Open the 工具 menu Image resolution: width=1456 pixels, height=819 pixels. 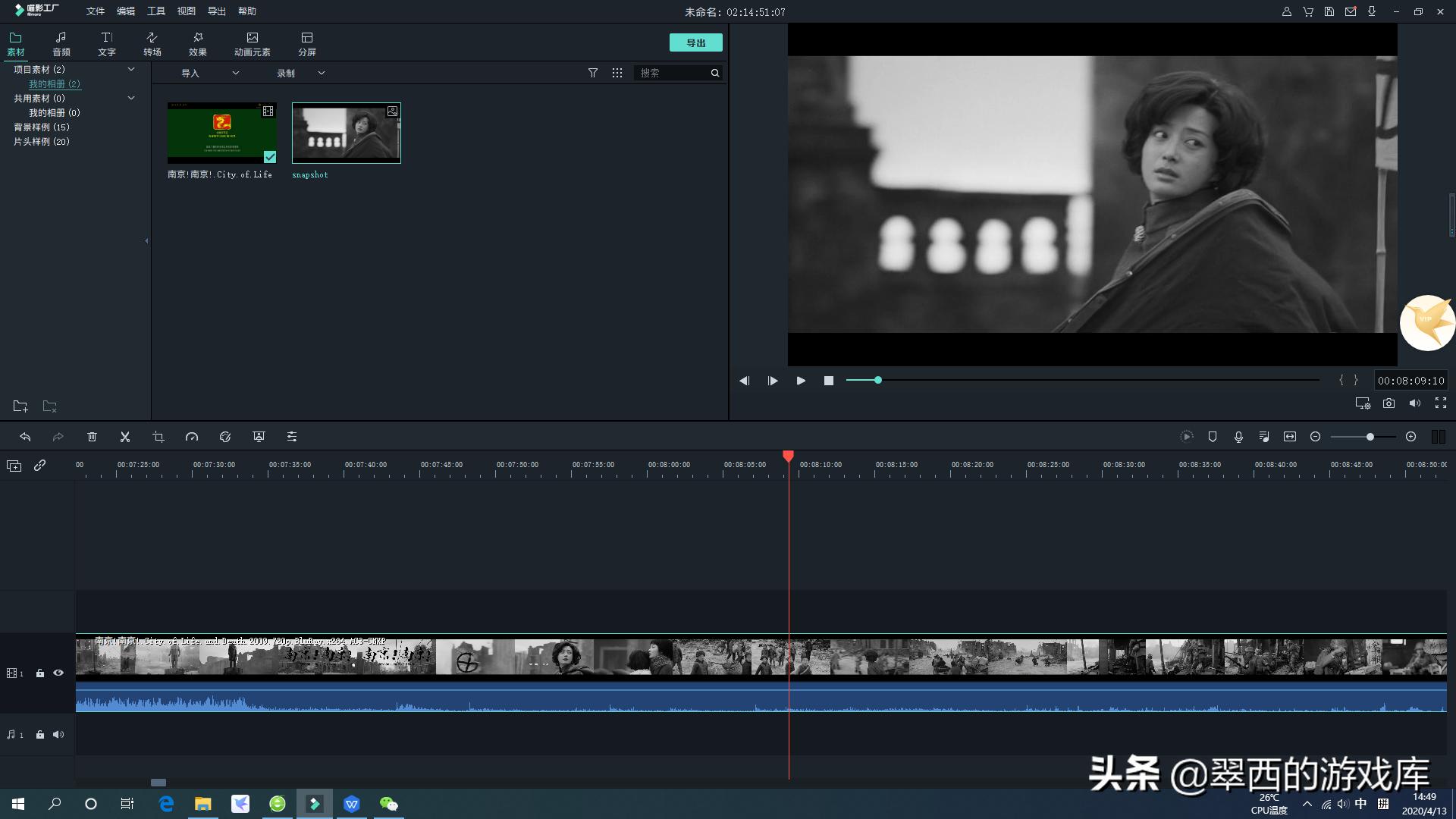156,11
